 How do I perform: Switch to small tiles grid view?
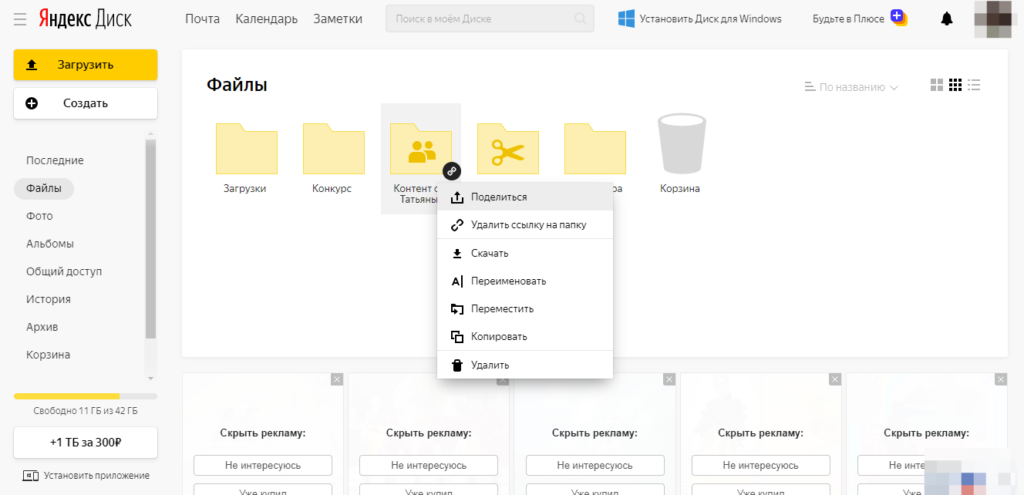click(x=955, y=86)
